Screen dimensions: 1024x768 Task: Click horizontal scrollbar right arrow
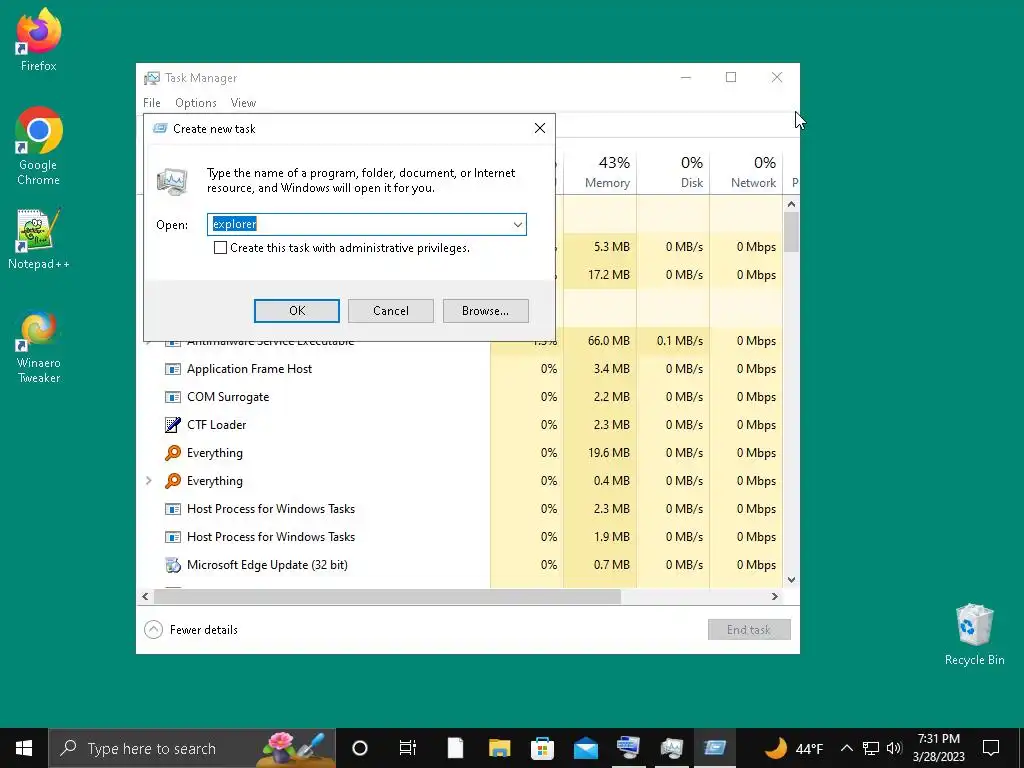[x=775, y=596]
